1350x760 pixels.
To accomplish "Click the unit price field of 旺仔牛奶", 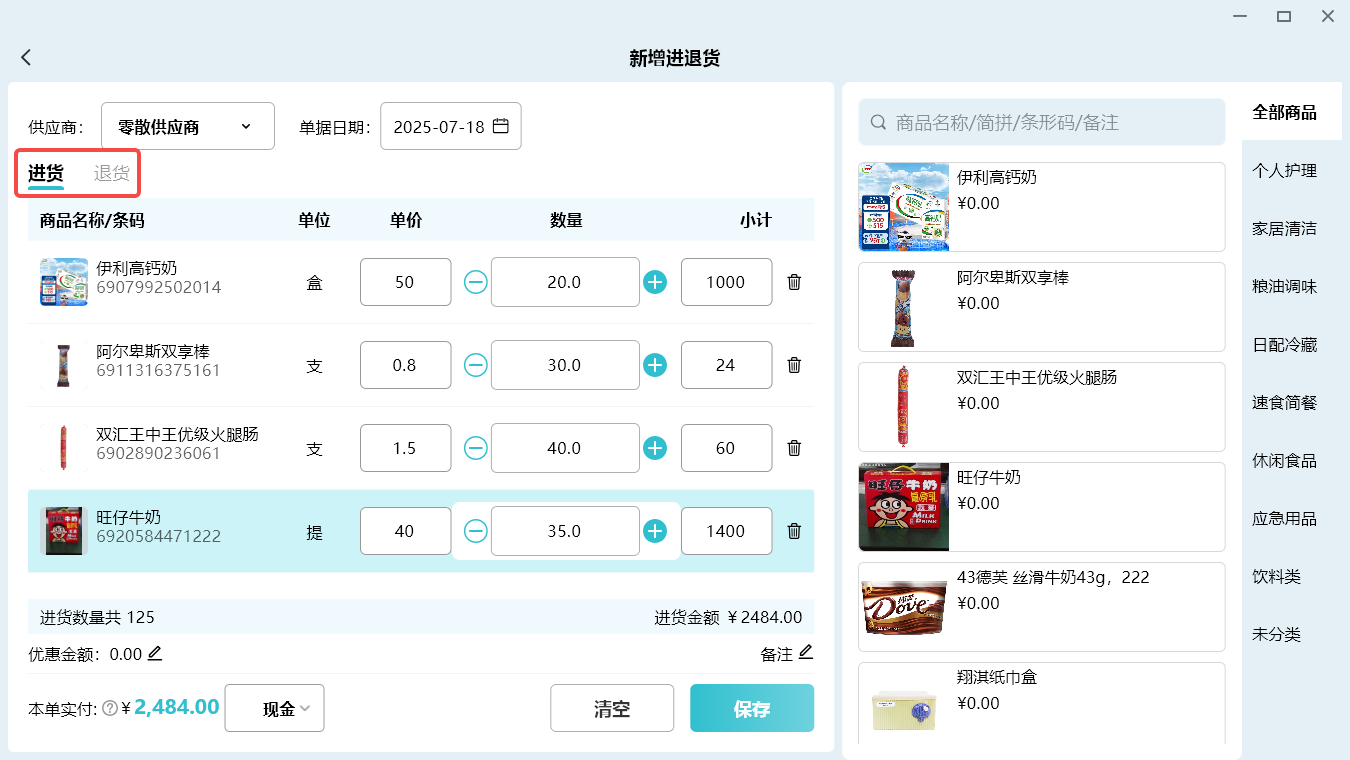I will [405, 531].
